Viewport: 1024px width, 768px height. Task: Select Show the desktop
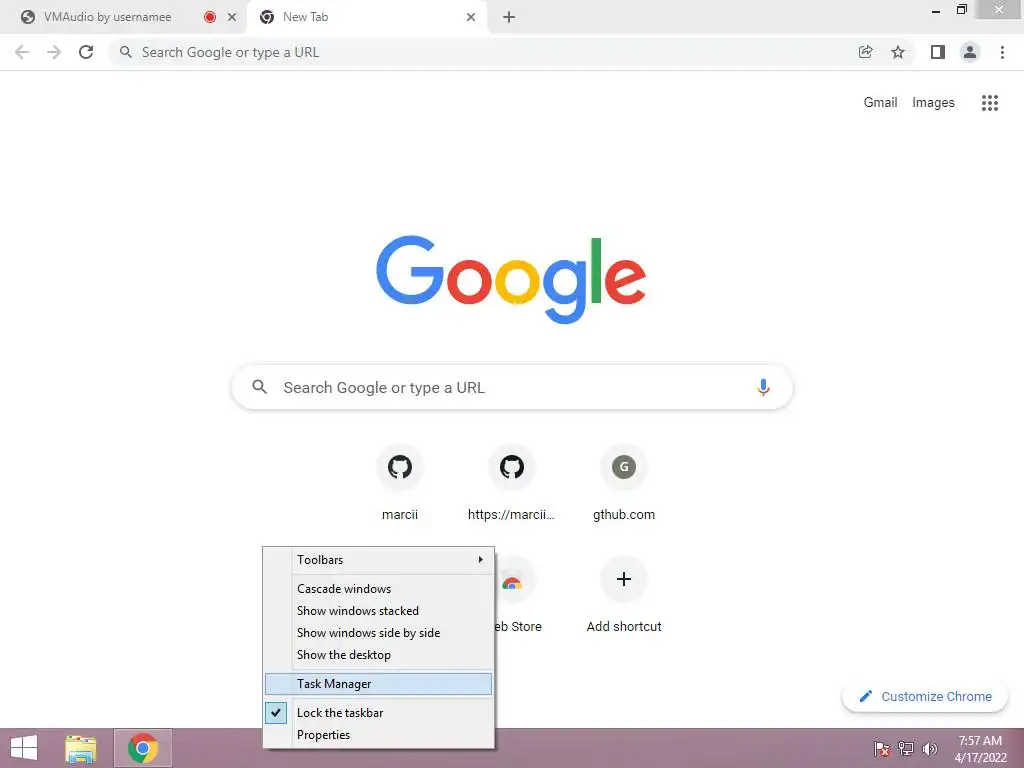point(379,655)
